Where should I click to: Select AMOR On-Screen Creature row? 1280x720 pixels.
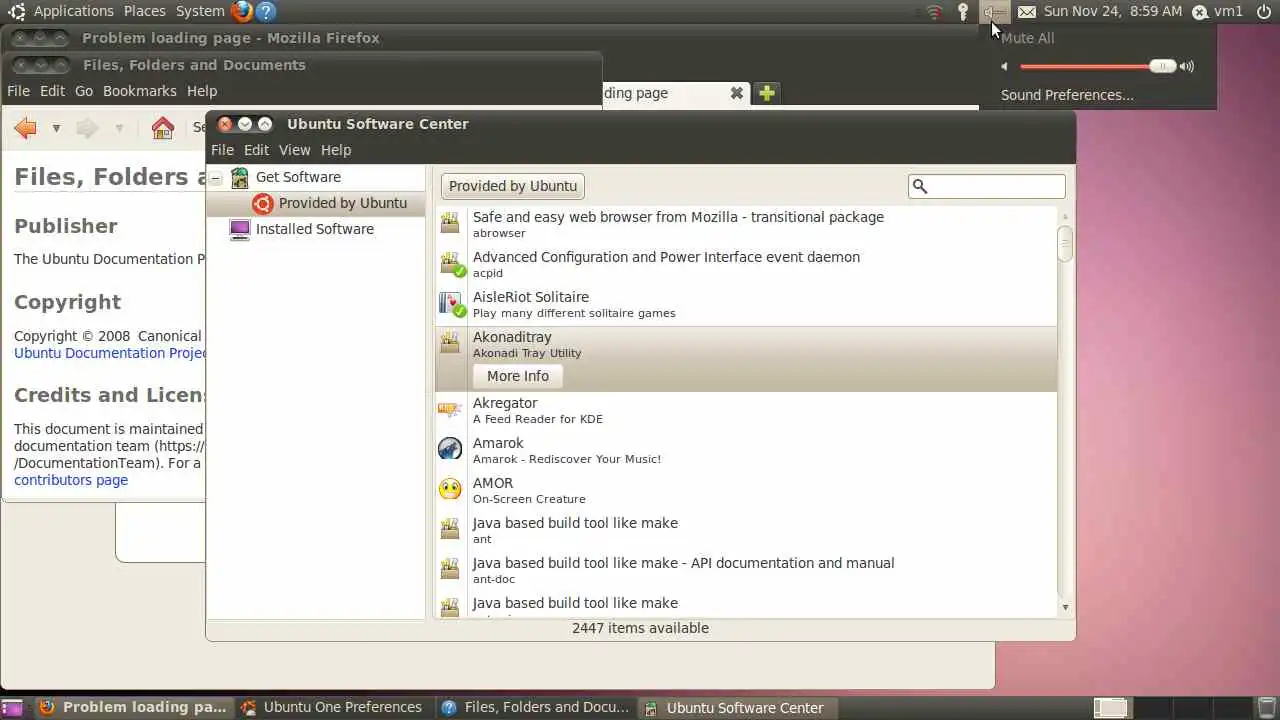(x=746, y=490)
